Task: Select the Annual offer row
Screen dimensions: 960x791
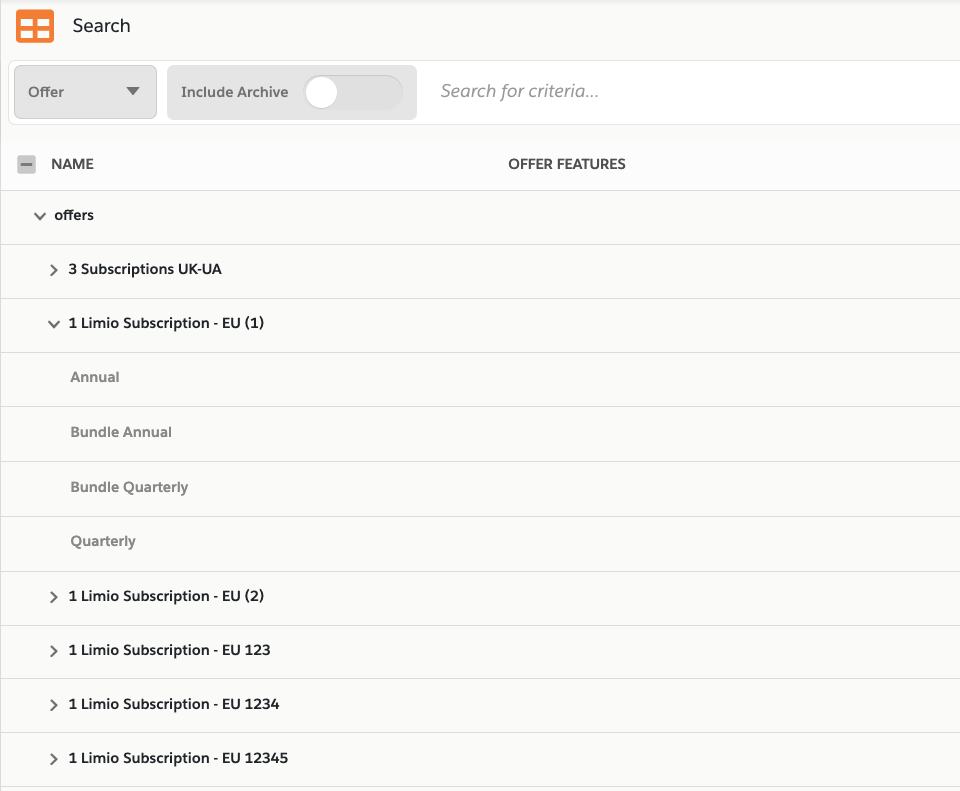Action: tap(95, 378)
